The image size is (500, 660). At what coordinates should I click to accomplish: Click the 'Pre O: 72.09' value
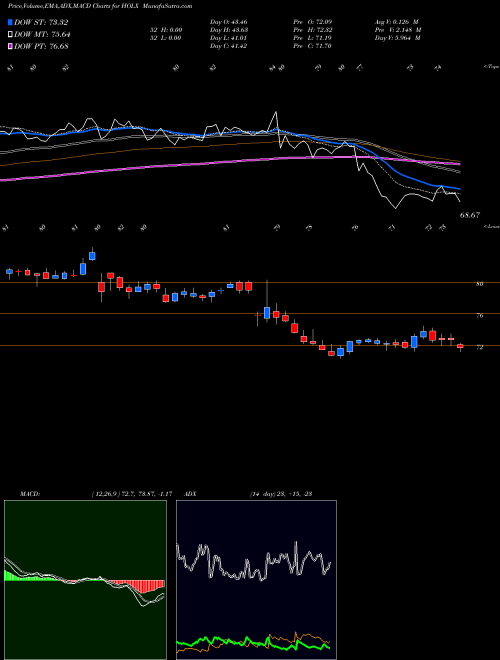coord(313,21)
